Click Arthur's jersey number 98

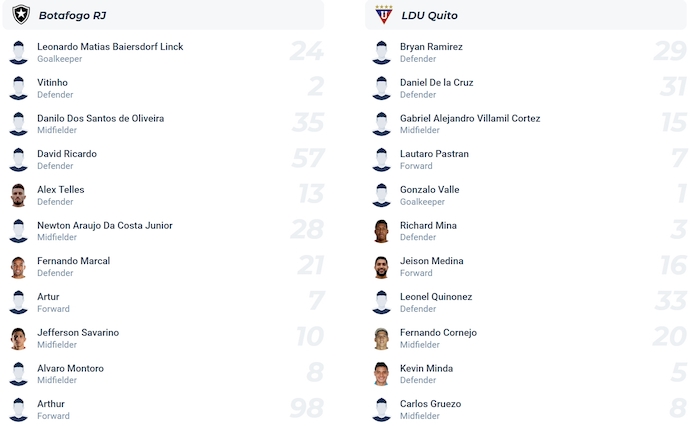[307, 409]
